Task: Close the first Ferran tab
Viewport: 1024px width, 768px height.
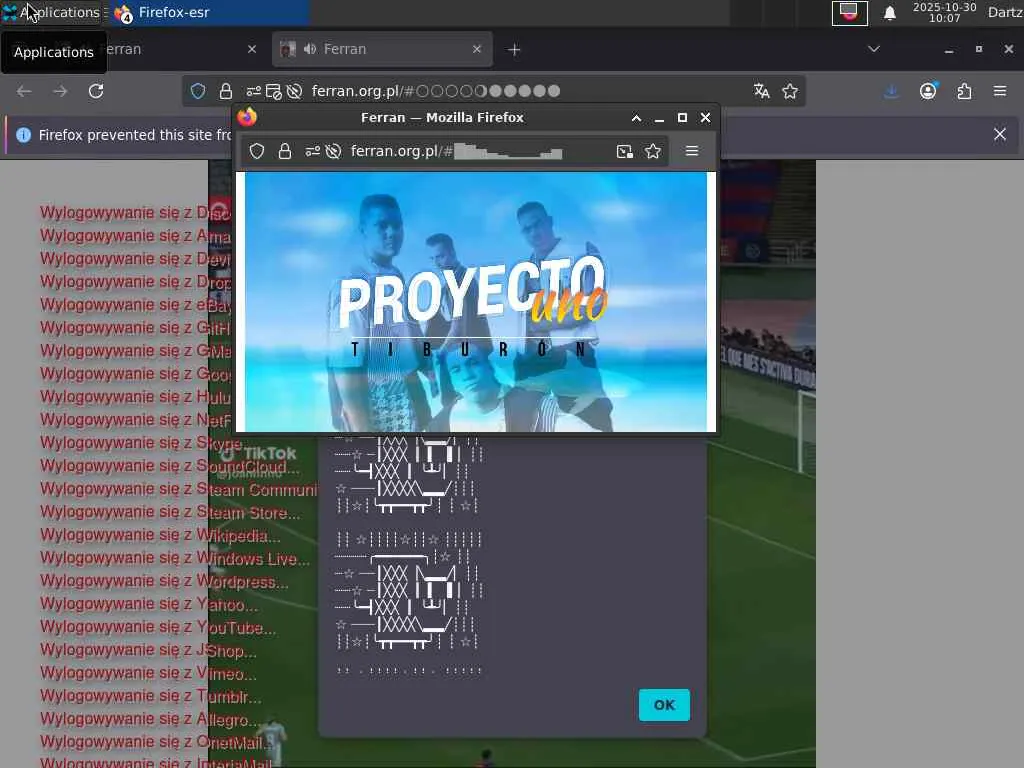Action: point(252,49)
